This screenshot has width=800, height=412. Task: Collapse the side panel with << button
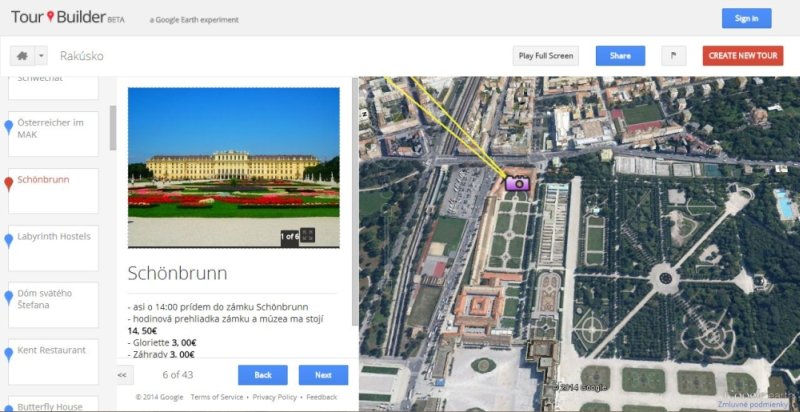coord(123,375)
